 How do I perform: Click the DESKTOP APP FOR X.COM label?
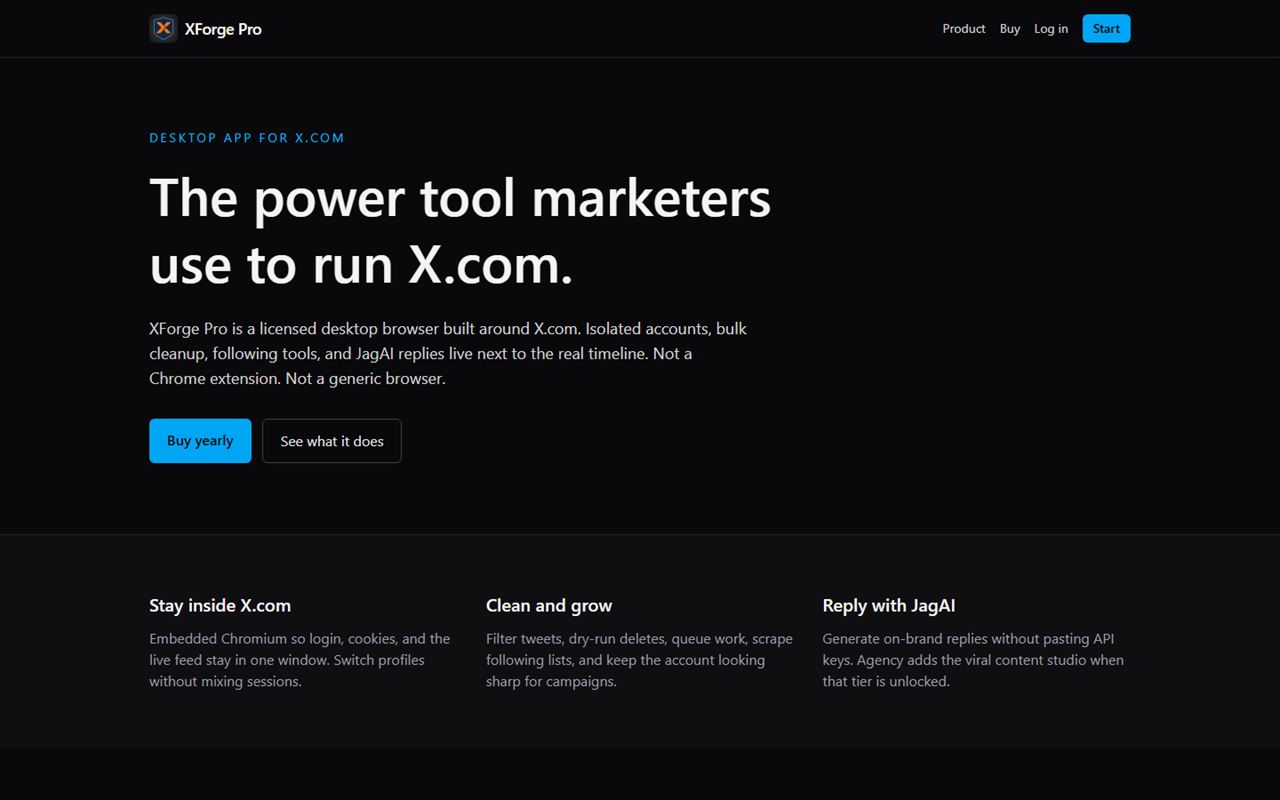tap(247, 138)
